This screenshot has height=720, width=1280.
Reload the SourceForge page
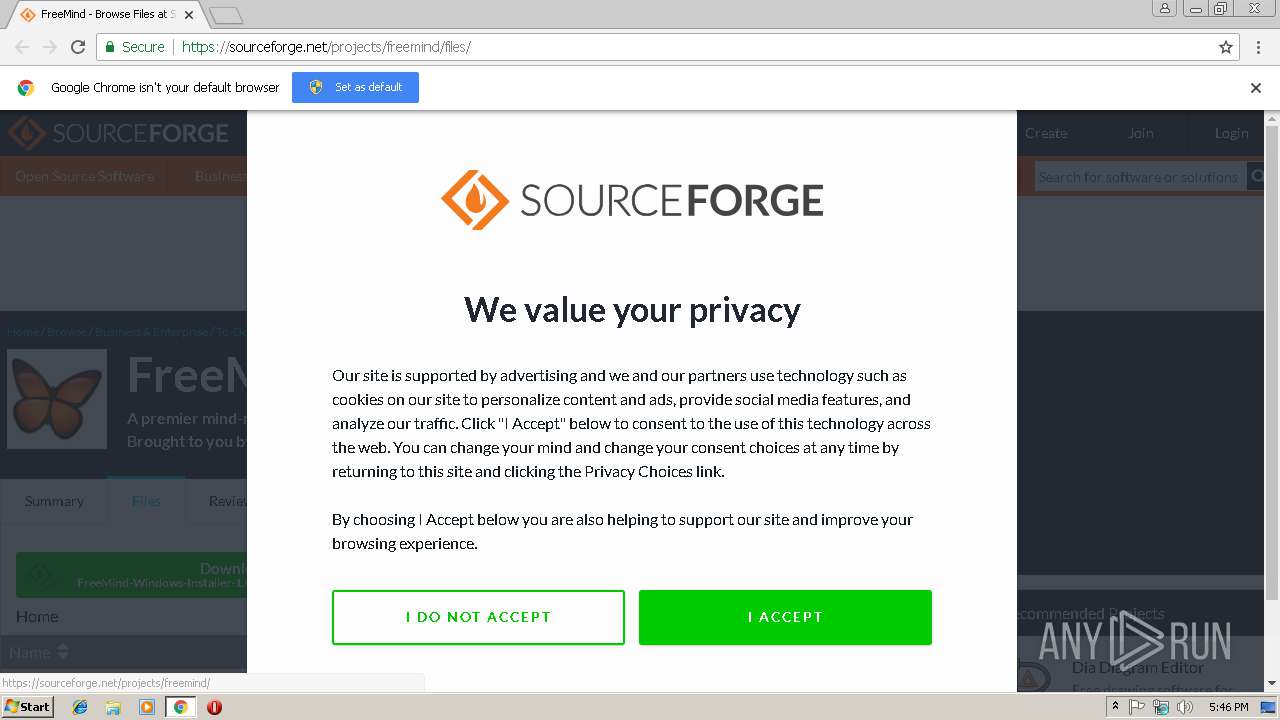pyautogui.click(x=78, y=47)
